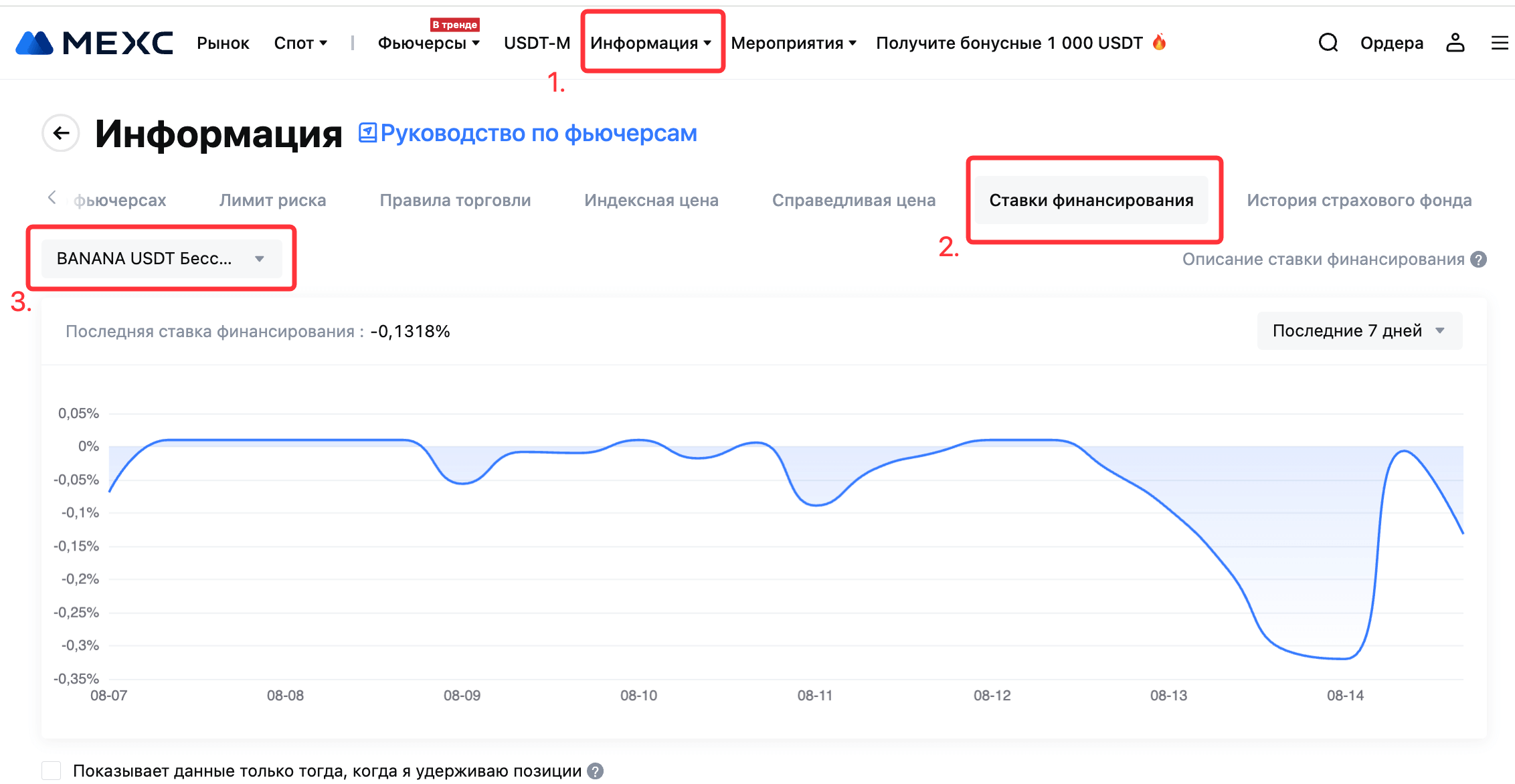Expand the BANANA USDT contract dropdown
Image resolution: width=1515 pixels, height=784 pixels.
click(x=161, y=259)
